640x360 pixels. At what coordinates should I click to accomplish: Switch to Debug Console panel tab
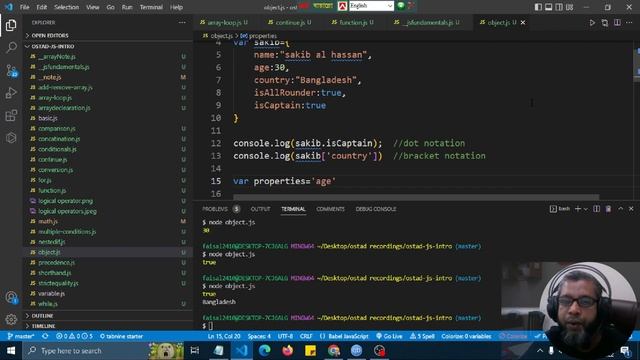click(376, 209)
